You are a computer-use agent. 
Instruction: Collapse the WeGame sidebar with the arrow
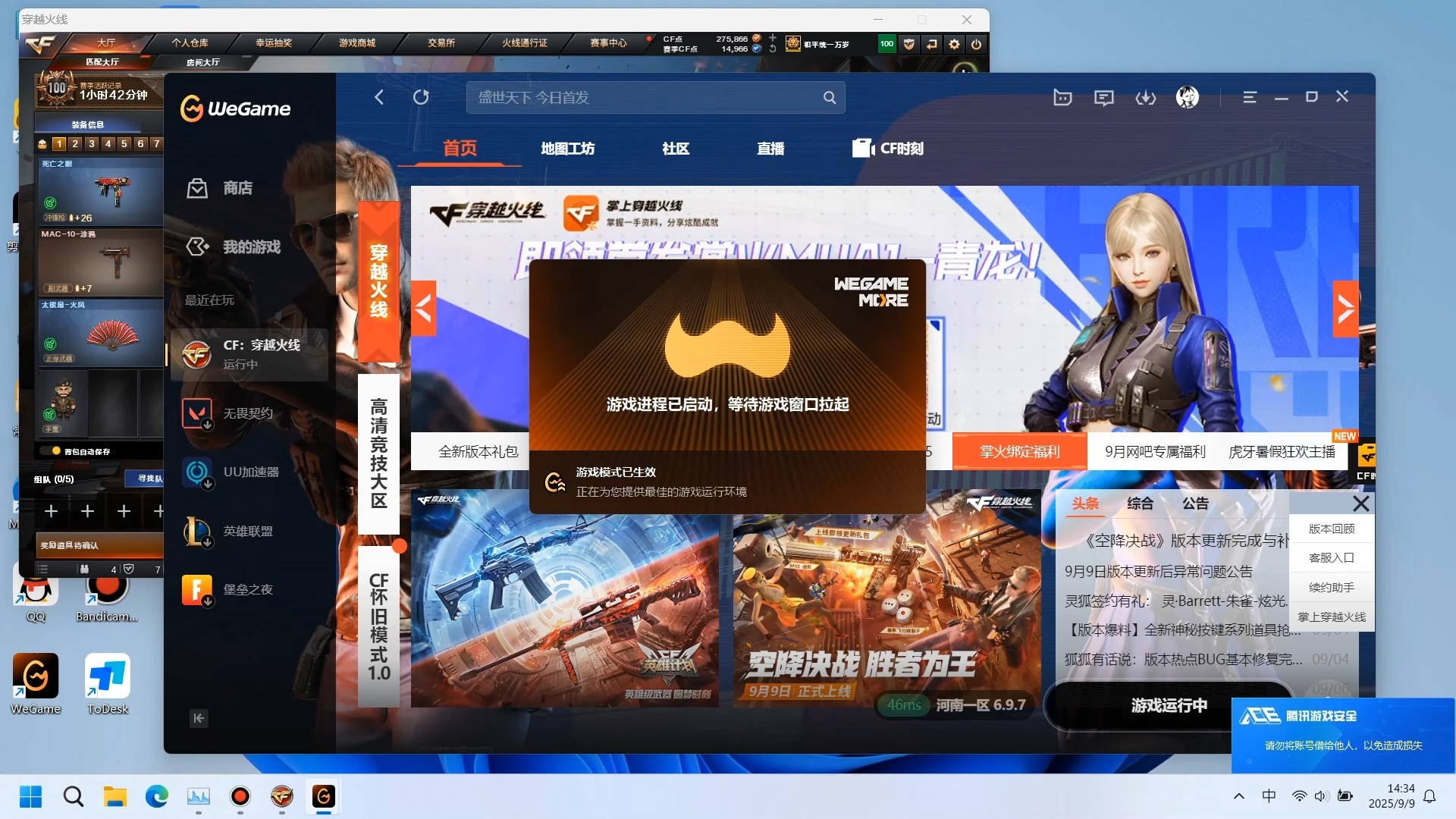coord(198,718)
